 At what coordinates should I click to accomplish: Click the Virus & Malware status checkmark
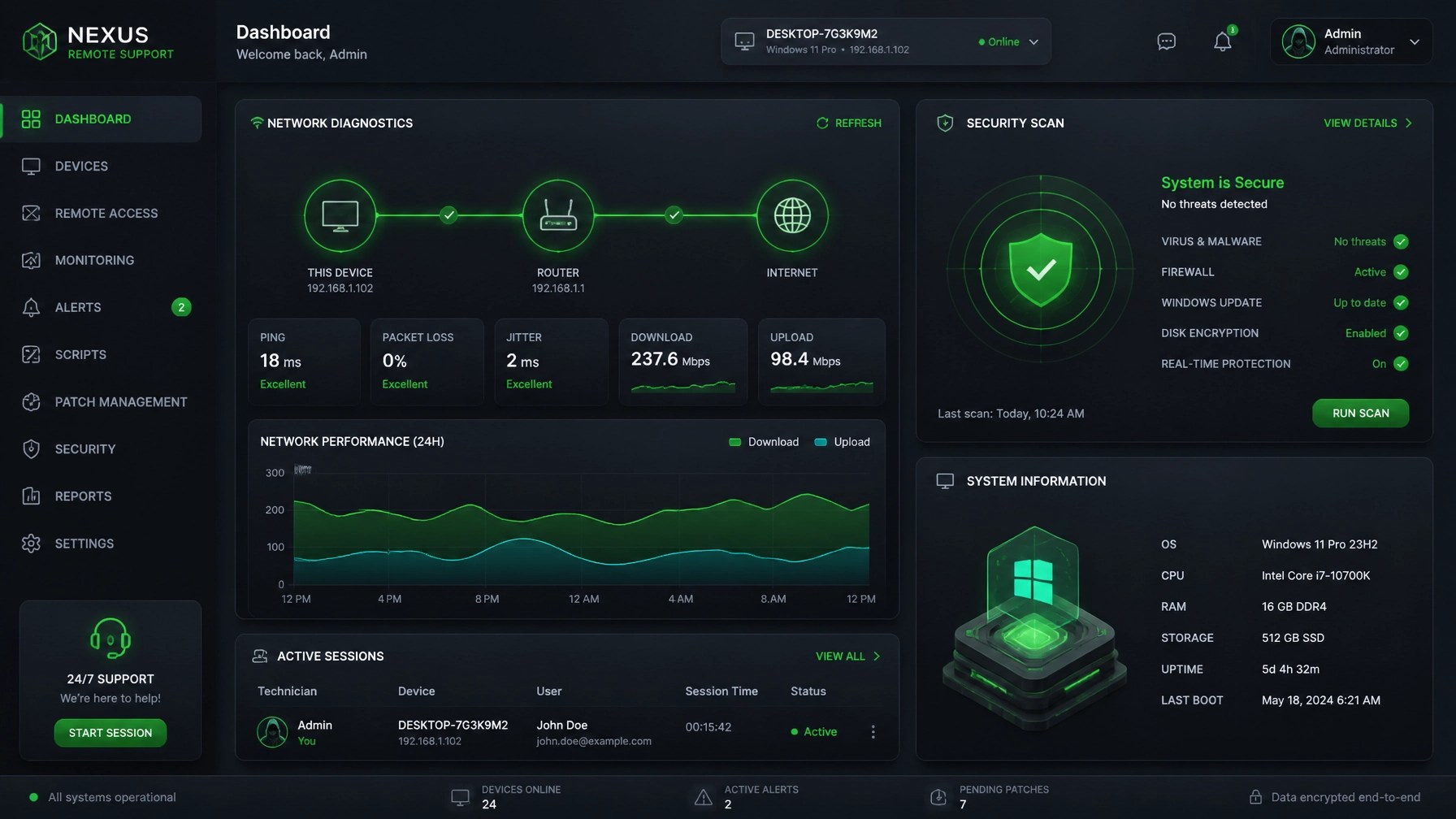click(x=1401, y=241)
